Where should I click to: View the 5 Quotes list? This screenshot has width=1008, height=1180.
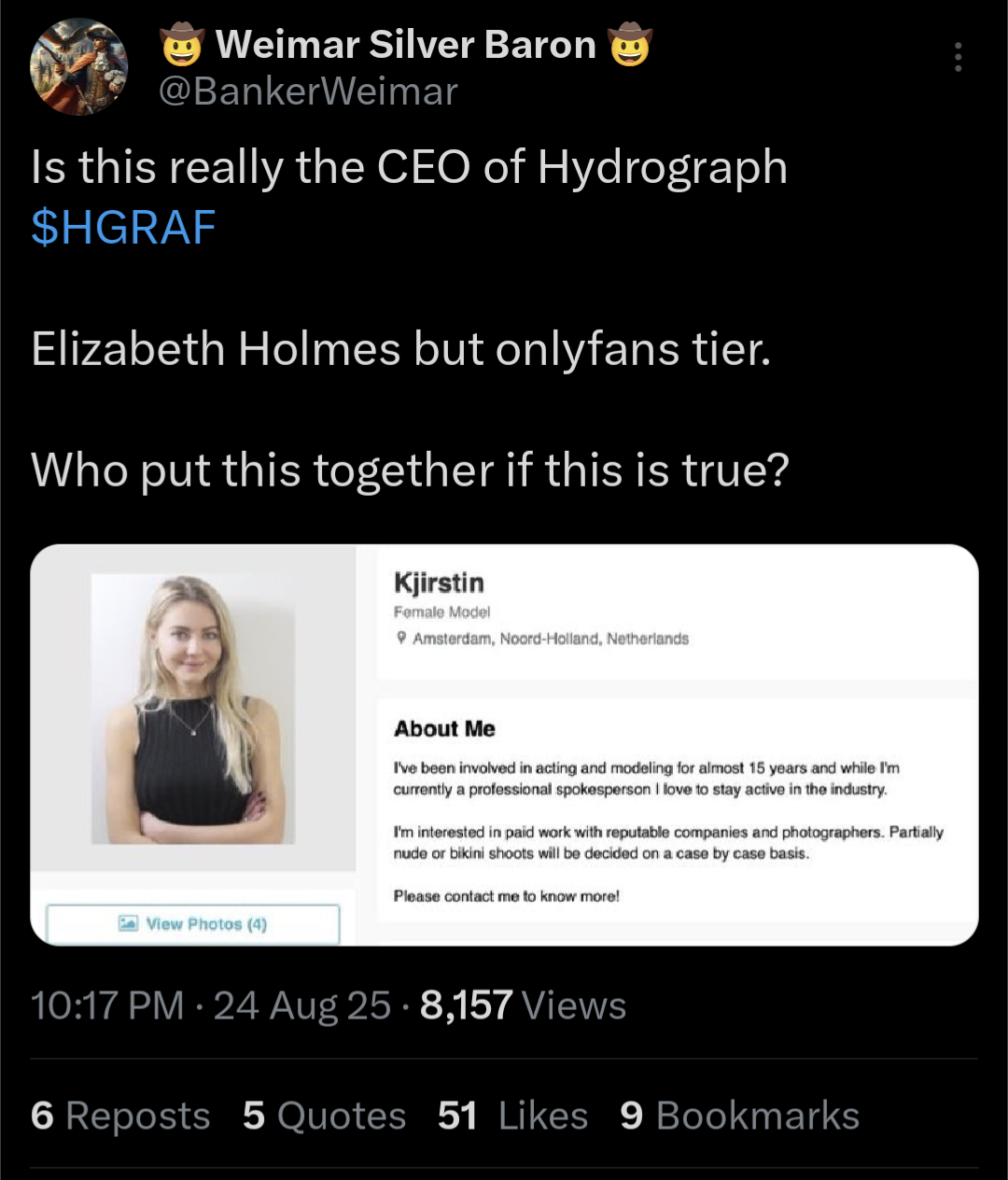(x=324, y=1116)
